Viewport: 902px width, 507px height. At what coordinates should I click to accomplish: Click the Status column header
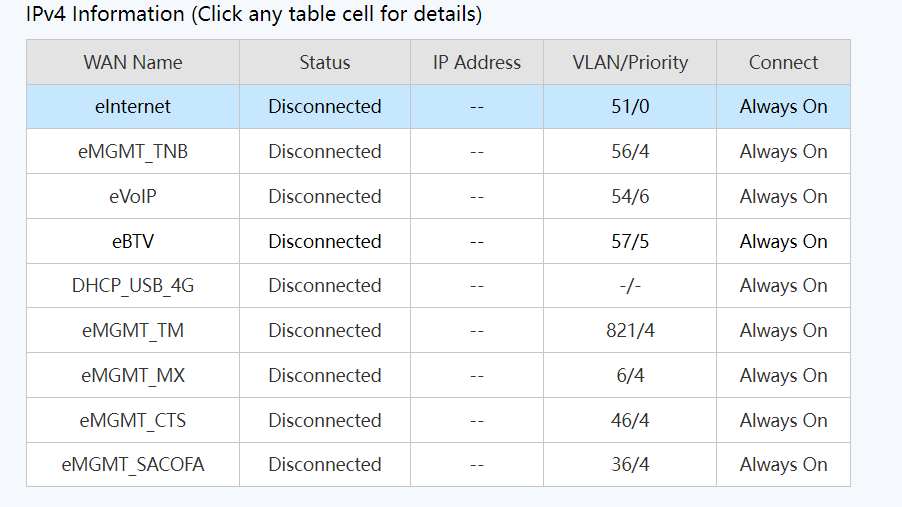click(x=325, y=62)
